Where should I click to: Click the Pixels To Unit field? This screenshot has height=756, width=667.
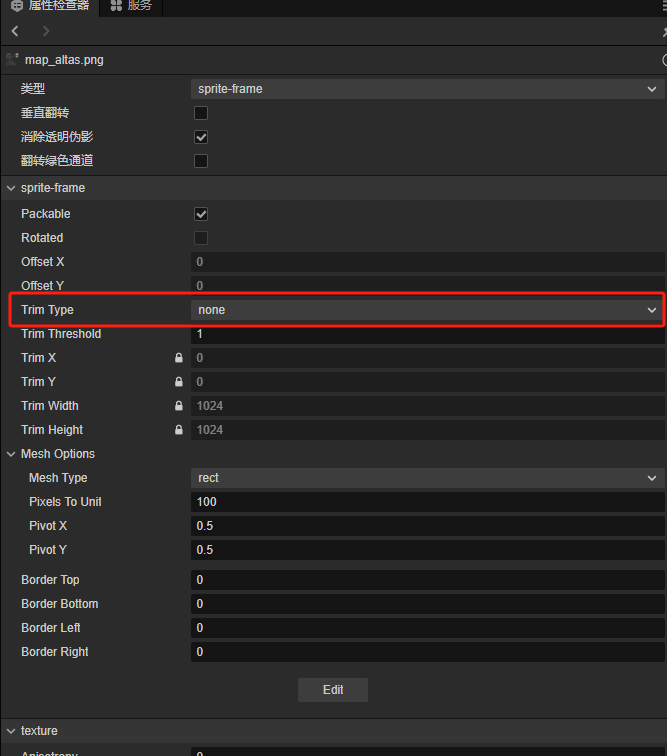point(428,502)
